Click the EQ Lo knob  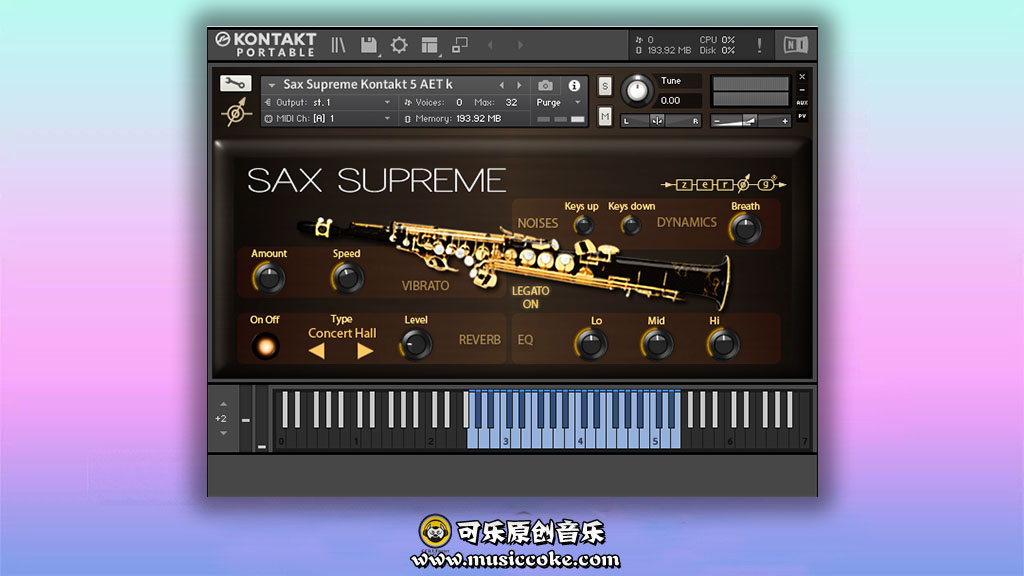tap(591, 344)
